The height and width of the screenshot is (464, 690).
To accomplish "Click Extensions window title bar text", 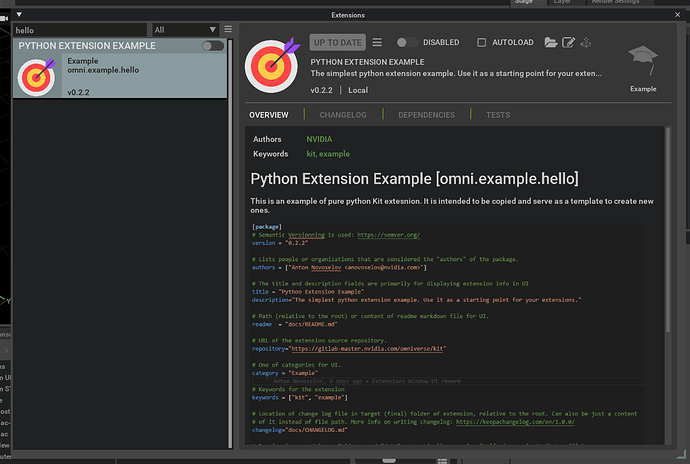I will [x=348, y=15].
